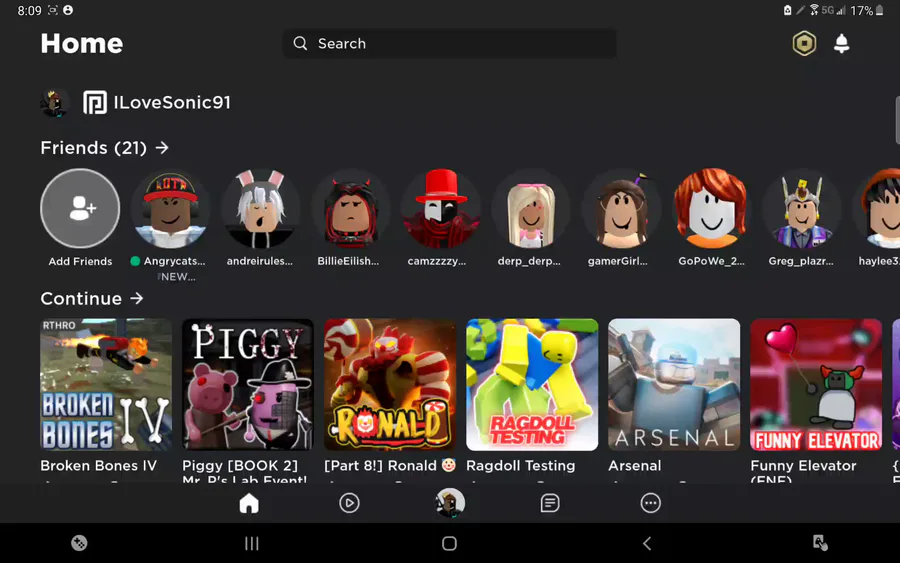The width and height of the screenshot is (900, 563).
Task: Open the Robux balance icon
Action: [804, 44]
